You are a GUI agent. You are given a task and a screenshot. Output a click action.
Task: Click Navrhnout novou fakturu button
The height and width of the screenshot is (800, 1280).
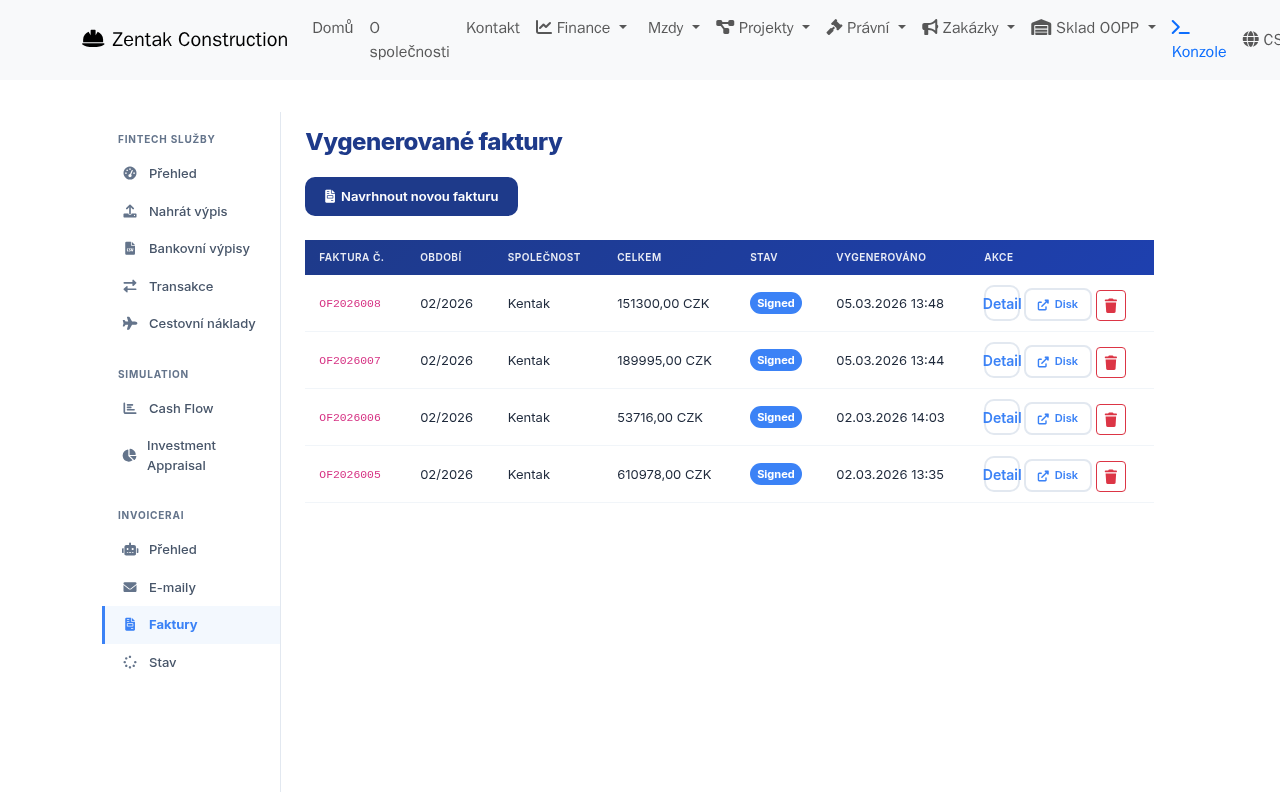pos(411,196)
